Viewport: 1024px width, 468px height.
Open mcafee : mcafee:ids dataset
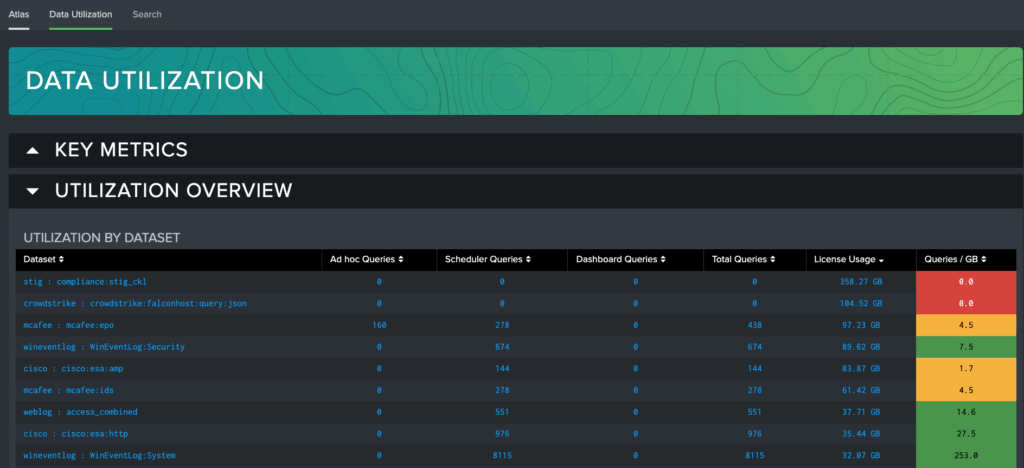point(69,390)
